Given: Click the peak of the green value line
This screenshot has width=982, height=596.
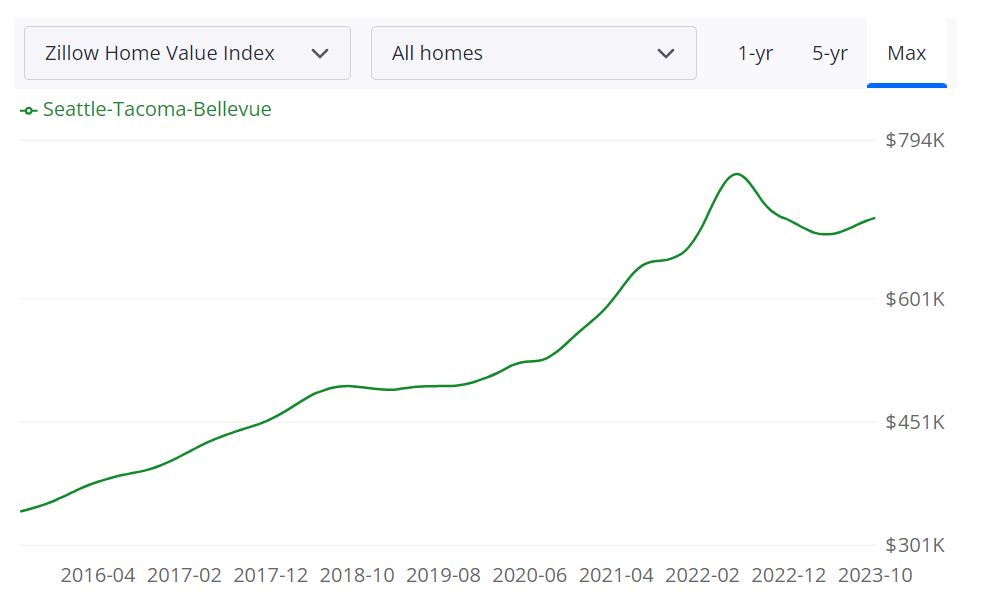Looking at the screenshot, I should click(736, 174).
